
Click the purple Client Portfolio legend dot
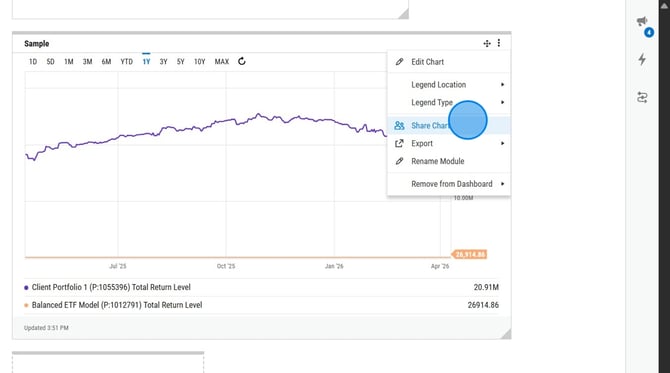pos(26,288)
